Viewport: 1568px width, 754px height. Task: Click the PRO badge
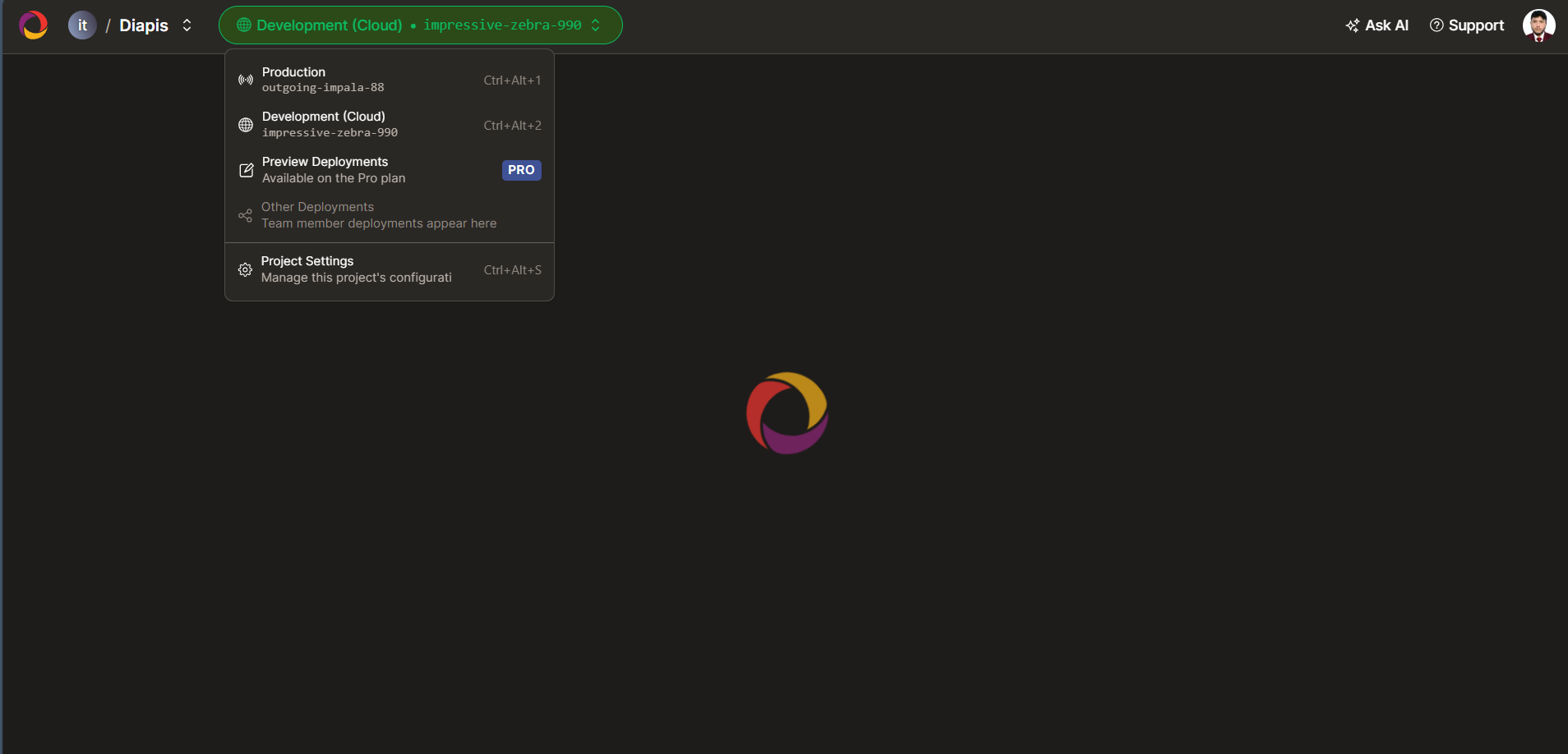pyautogui.click(x=522, y=170)
